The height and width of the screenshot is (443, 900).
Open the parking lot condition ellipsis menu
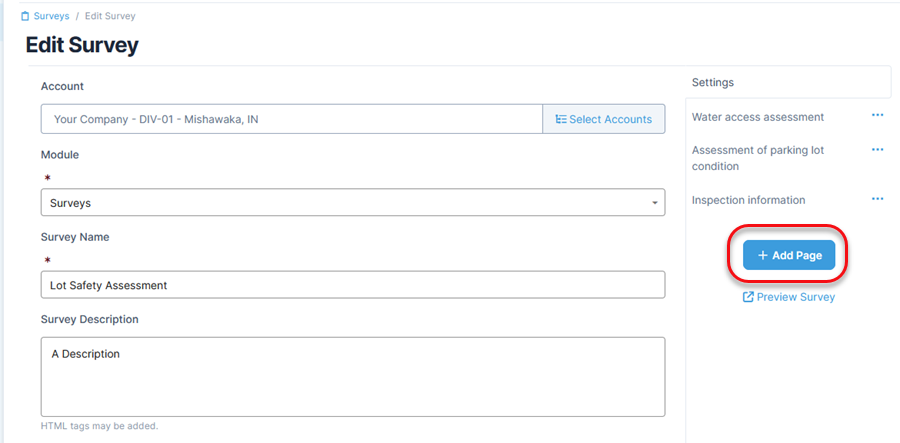[877, 150]
